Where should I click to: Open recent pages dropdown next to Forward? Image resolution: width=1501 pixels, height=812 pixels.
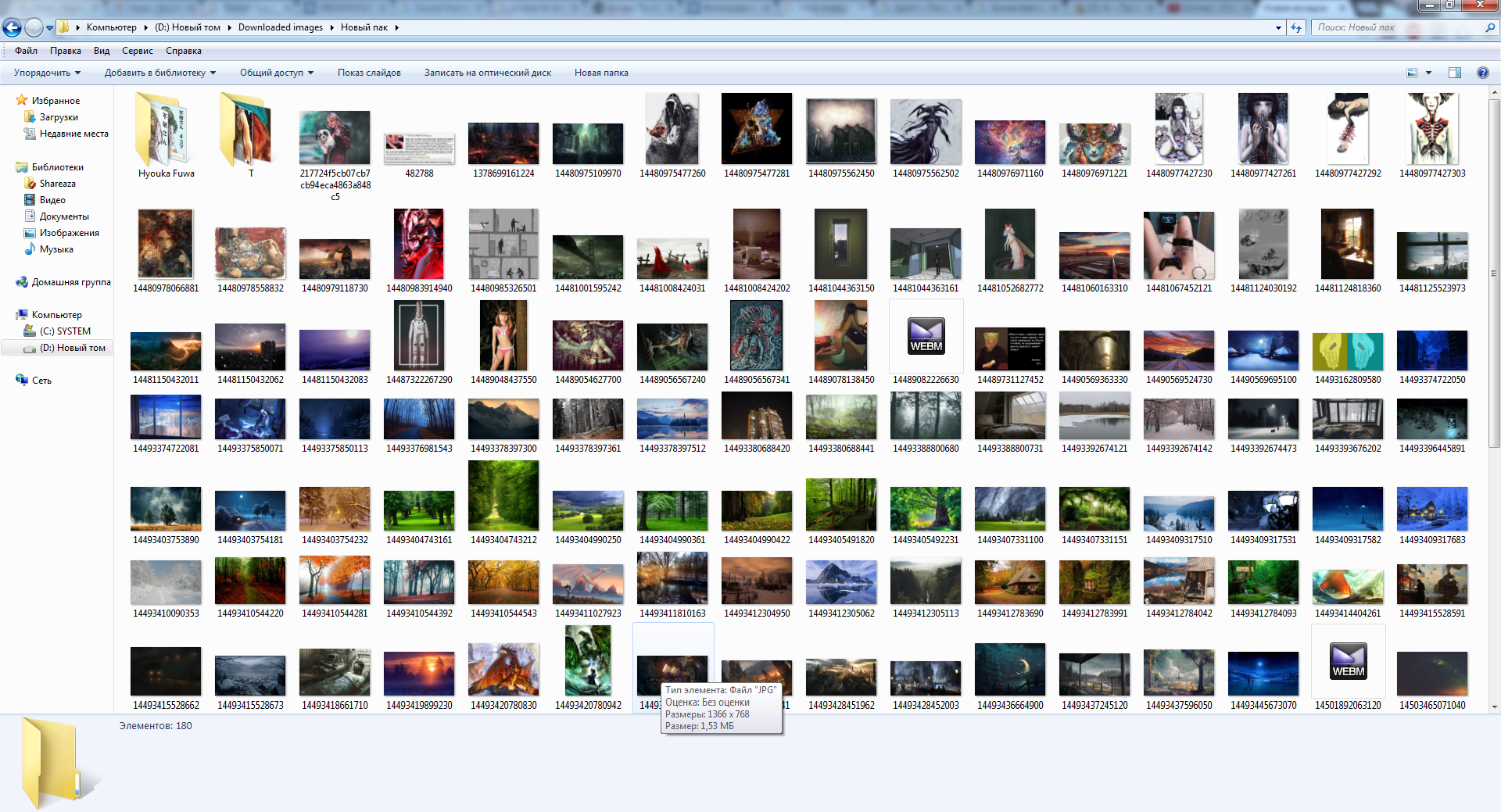click(49, 28)
